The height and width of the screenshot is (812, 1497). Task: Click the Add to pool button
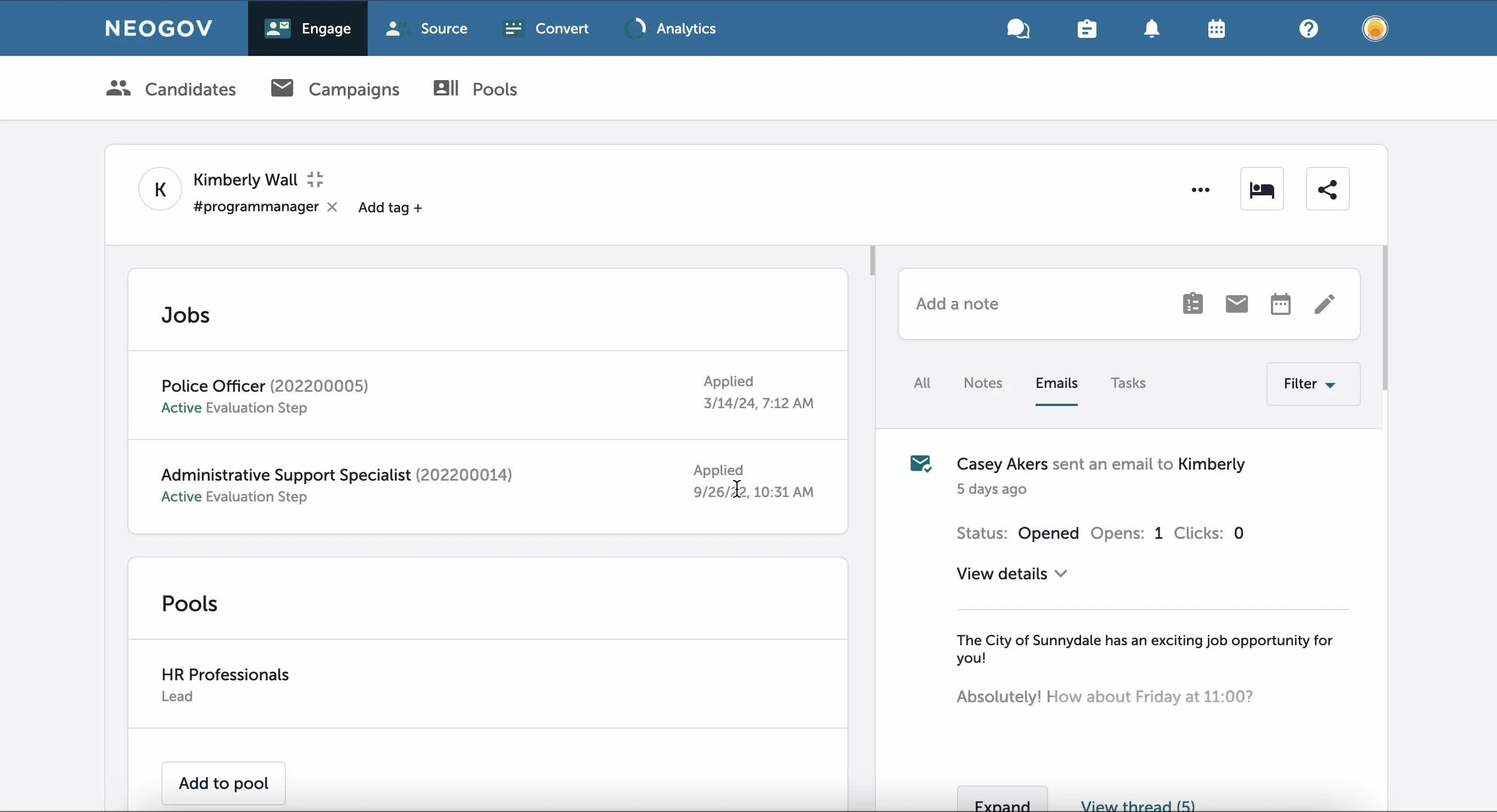point(223,783)
